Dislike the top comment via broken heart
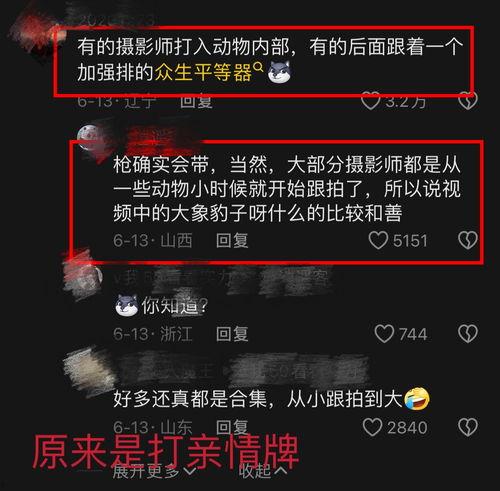Screen dimensions: 500x491 click(468, 101)
